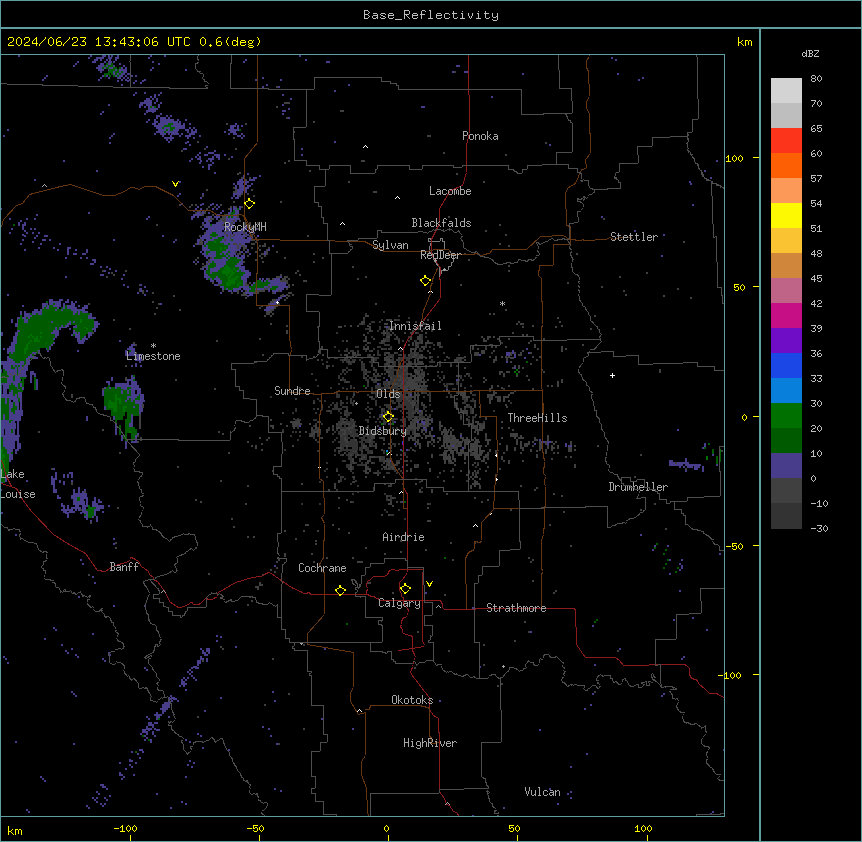Click the Okotoks town label
This screenshot has width=862, height=842.
(412, 700)
